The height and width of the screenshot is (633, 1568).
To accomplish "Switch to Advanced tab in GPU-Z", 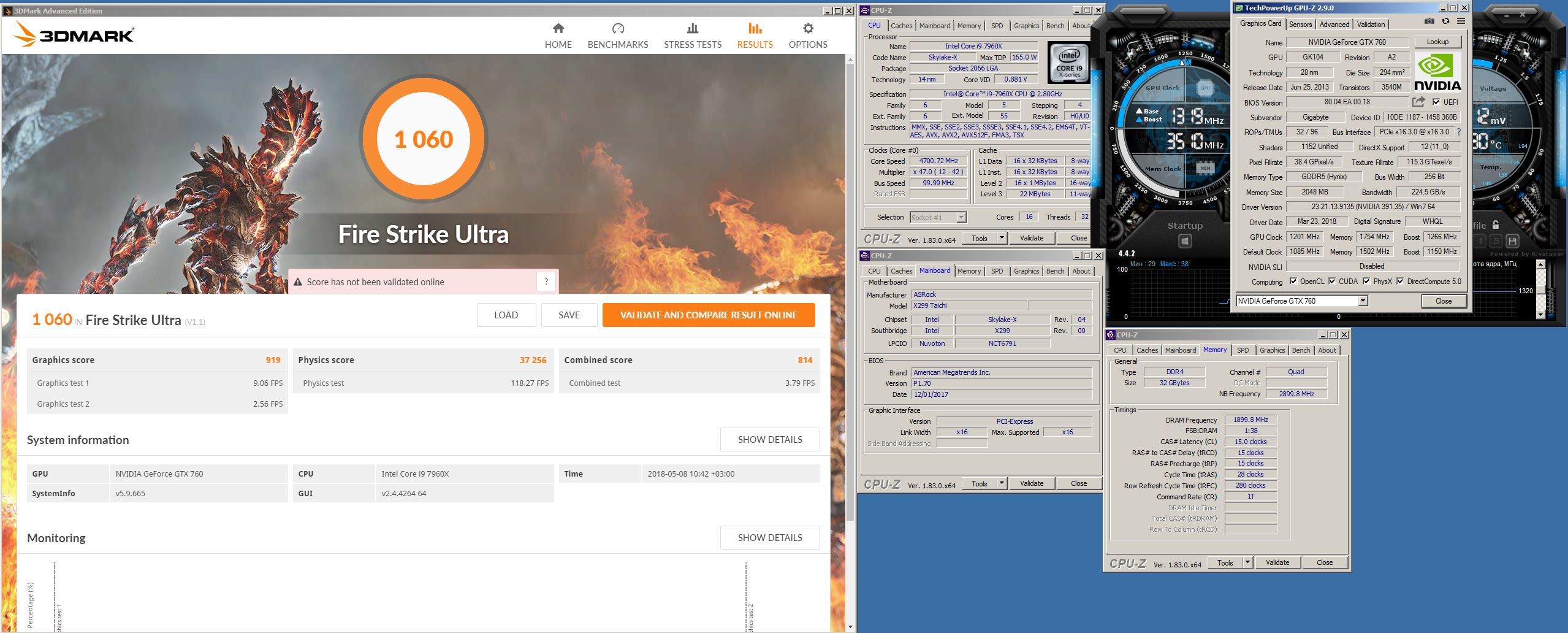I will pos(1334,24).
